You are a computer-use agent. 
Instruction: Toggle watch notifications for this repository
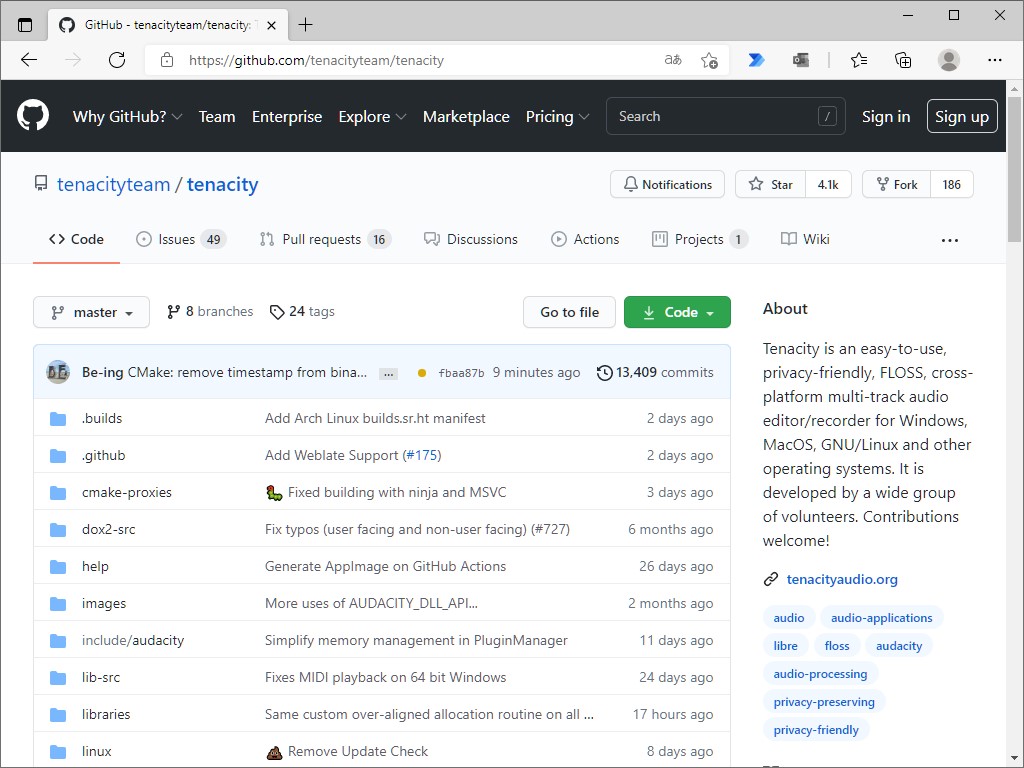[x=667, y=184]
